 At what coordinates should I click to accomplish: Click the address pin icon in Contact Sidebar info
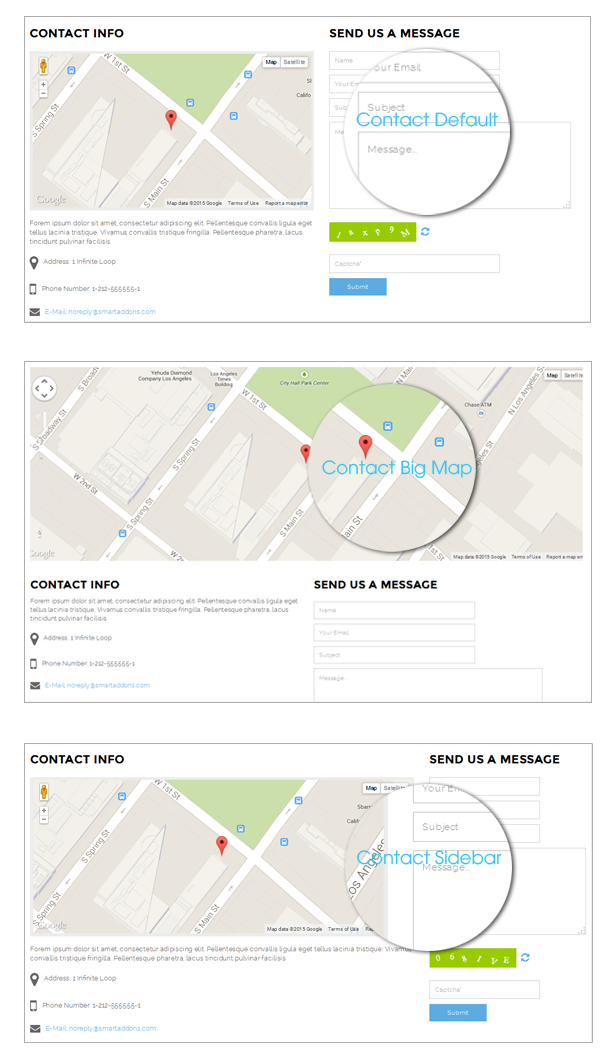[x=34, y=979]
